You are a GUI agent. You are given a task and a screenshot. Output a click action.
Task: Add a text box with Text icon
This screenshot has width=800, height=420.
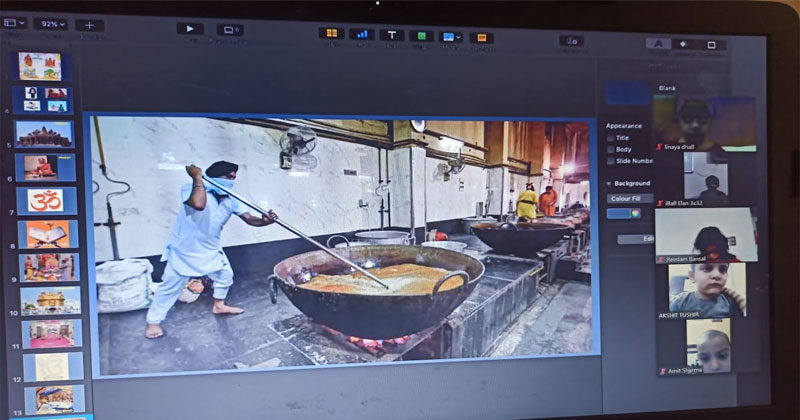pyautogui.click(x=391, y=35)
